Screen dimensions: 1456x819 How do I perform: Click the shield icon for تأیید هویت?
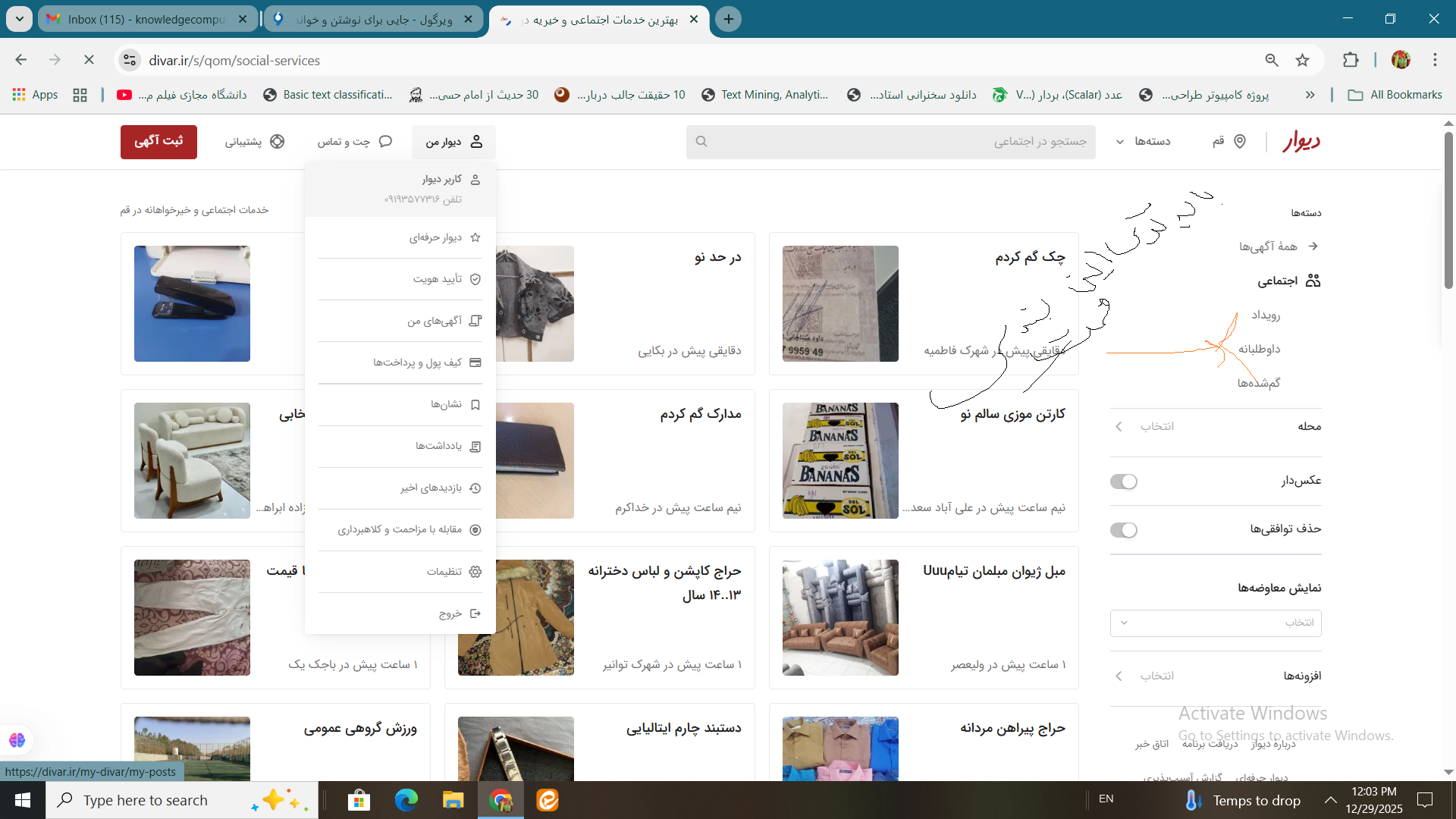(x=475, y=279)
